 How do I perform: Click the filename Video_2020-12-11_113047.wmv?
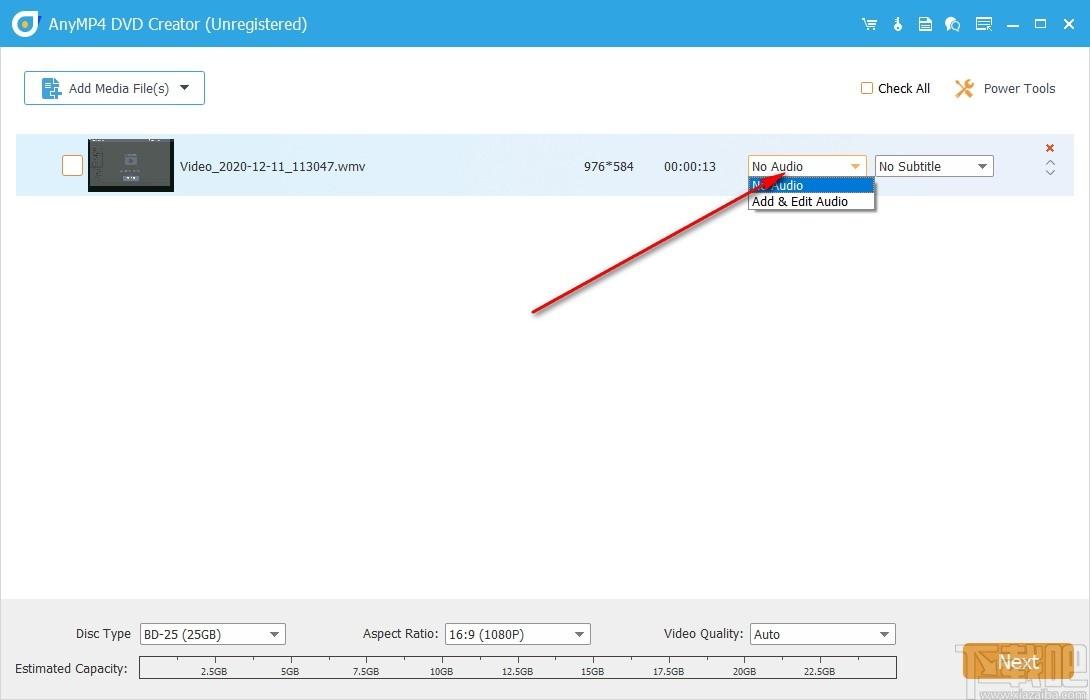coord(272,166)
